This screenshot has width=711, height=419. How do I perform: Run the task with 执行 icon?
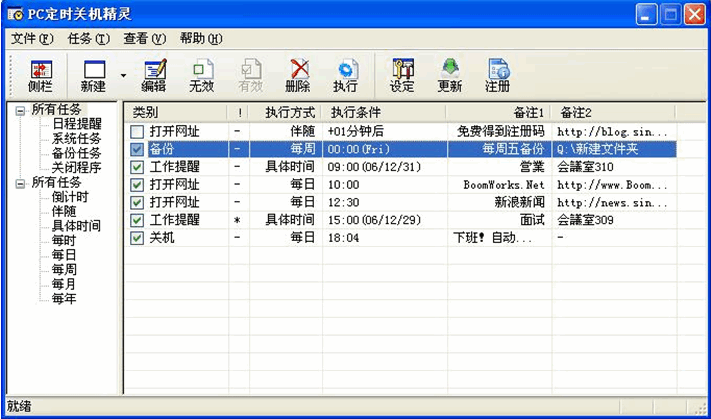pos(346,75)
